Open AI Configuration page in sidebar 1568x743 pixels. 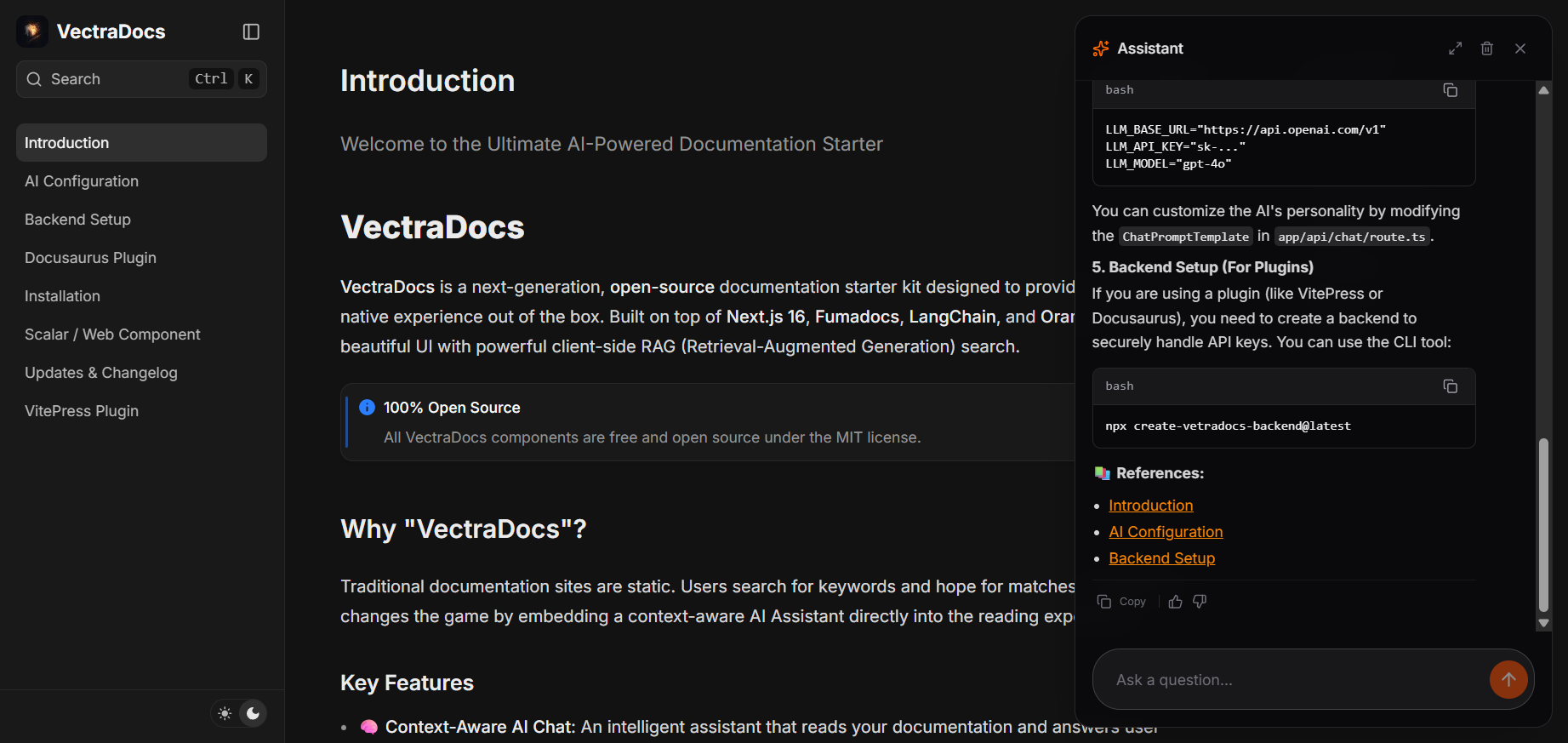click(x=141, y=181)
